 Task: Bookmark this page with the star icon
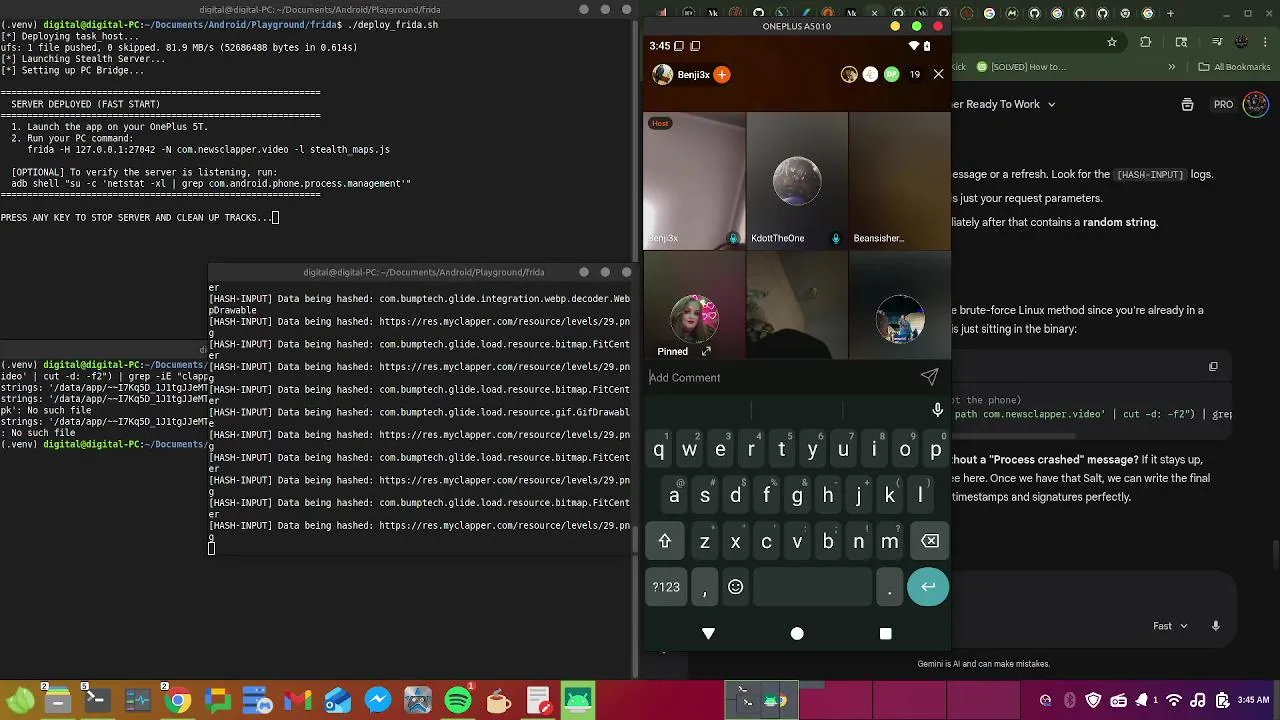point(1111,42)
